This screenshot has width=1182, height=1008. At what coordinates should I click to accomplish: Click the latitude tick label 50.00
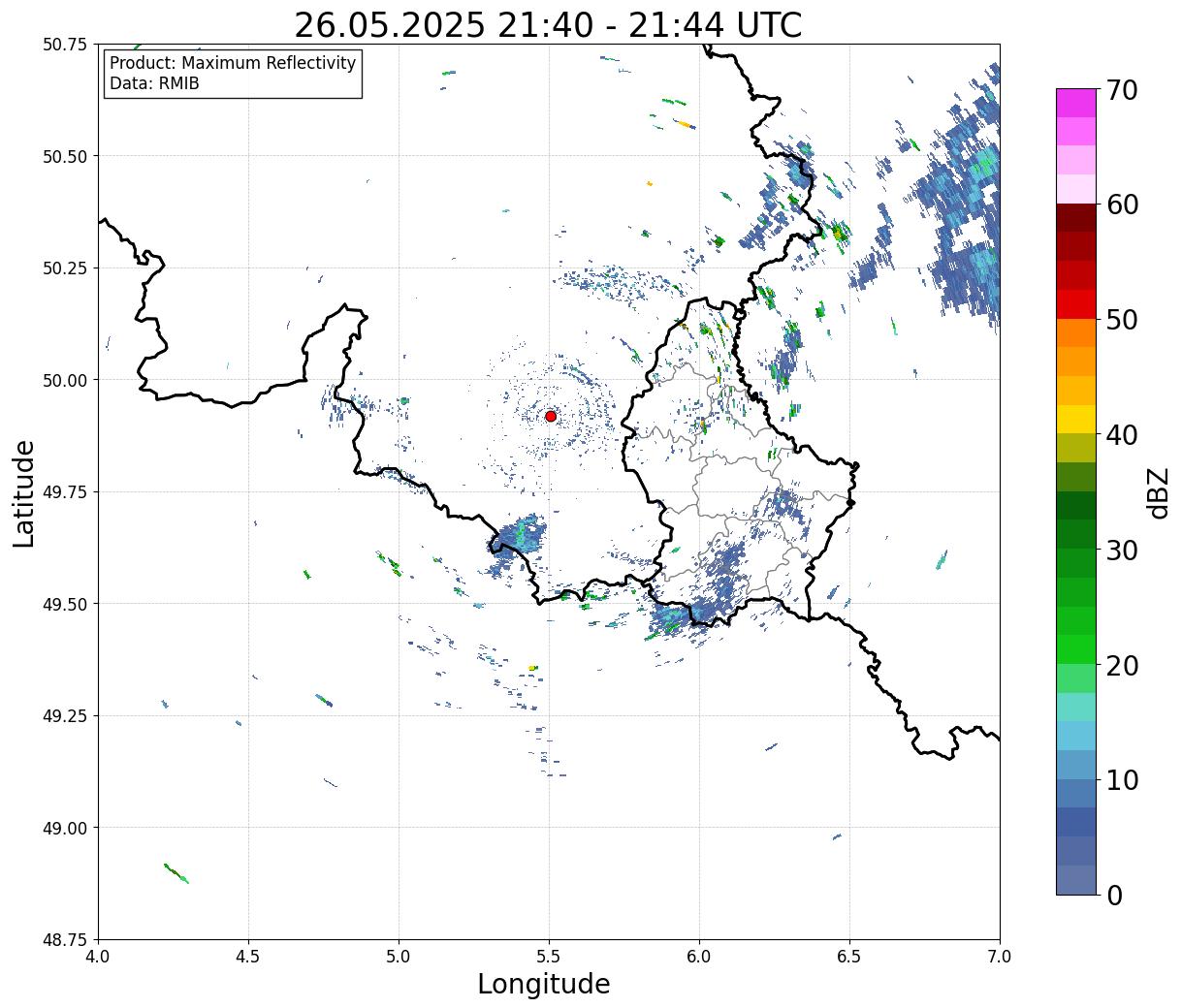coord(65,380)
